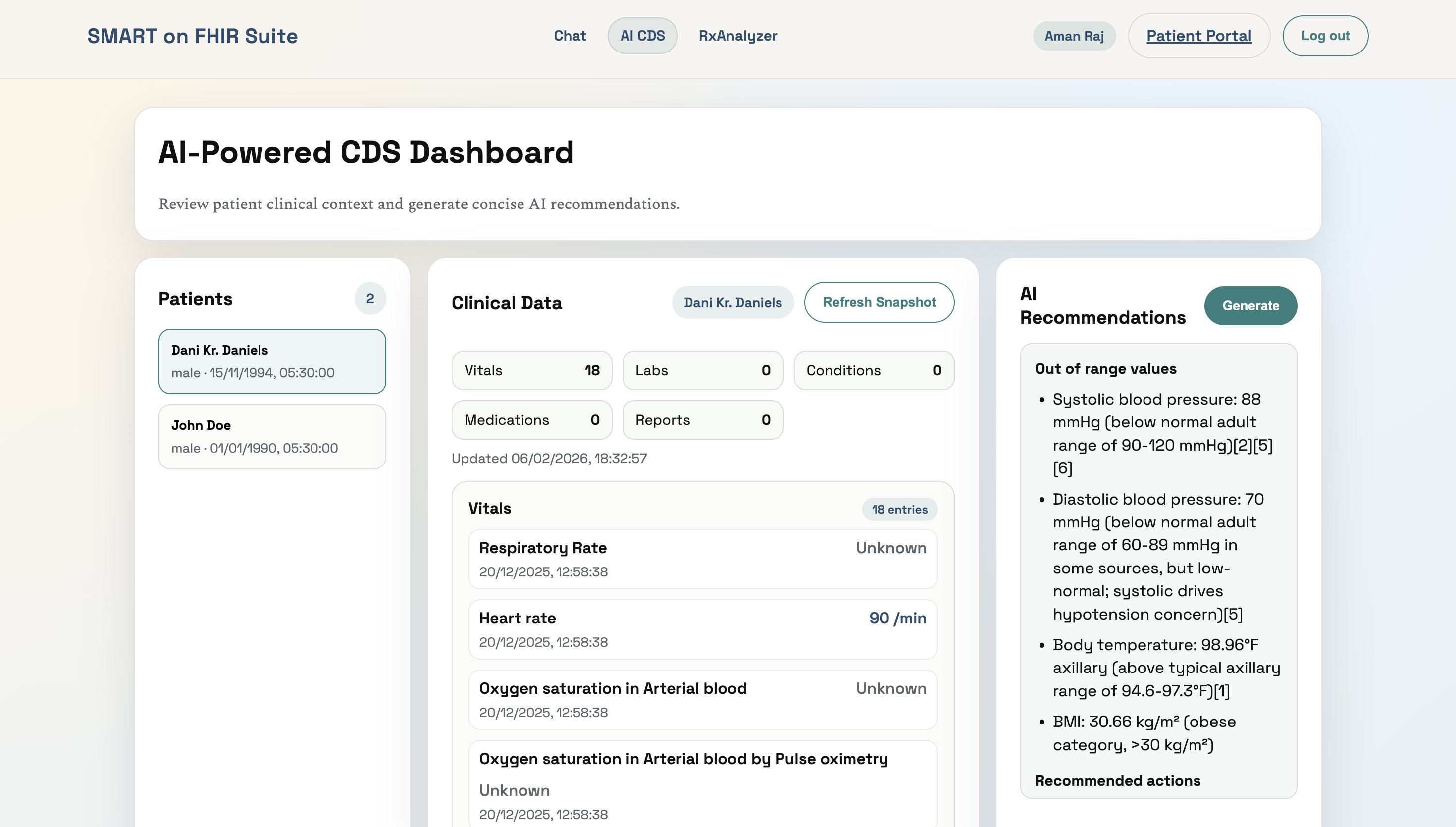Log out of the suite
This screenshot has height=827, width=1456.
coord(1325,35)
